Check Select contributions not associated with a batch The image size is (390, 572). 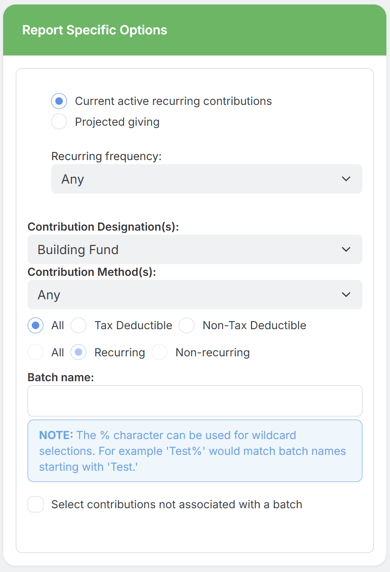coord(35,505)
